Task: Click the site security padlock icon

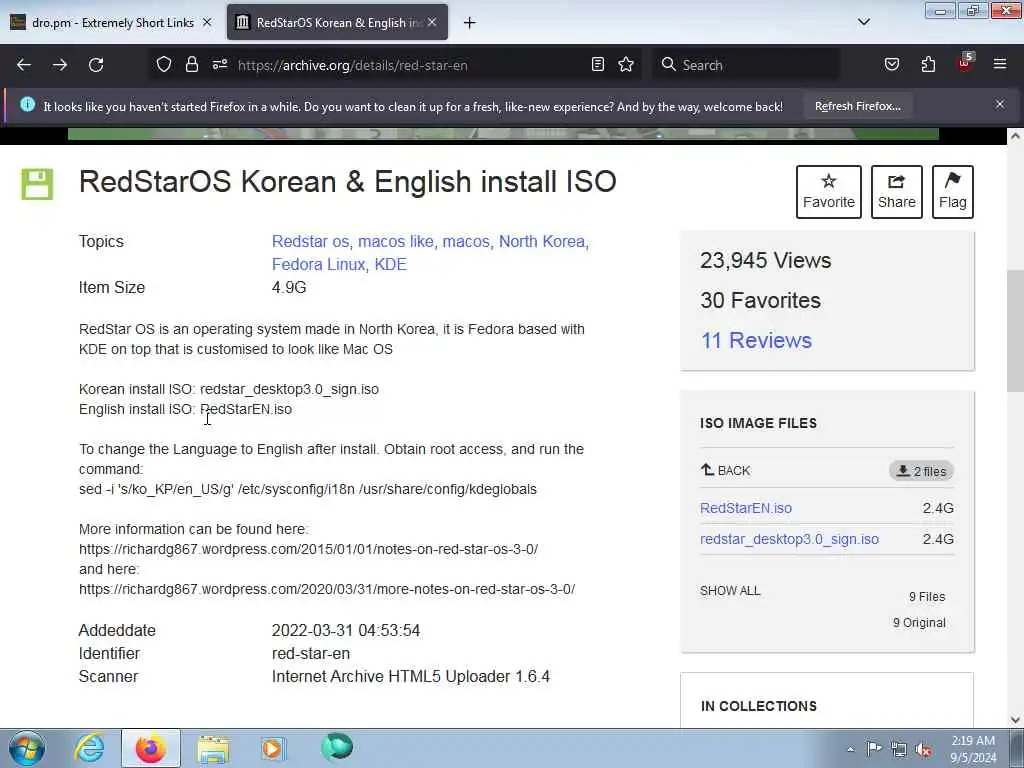Action: point(191,65)
